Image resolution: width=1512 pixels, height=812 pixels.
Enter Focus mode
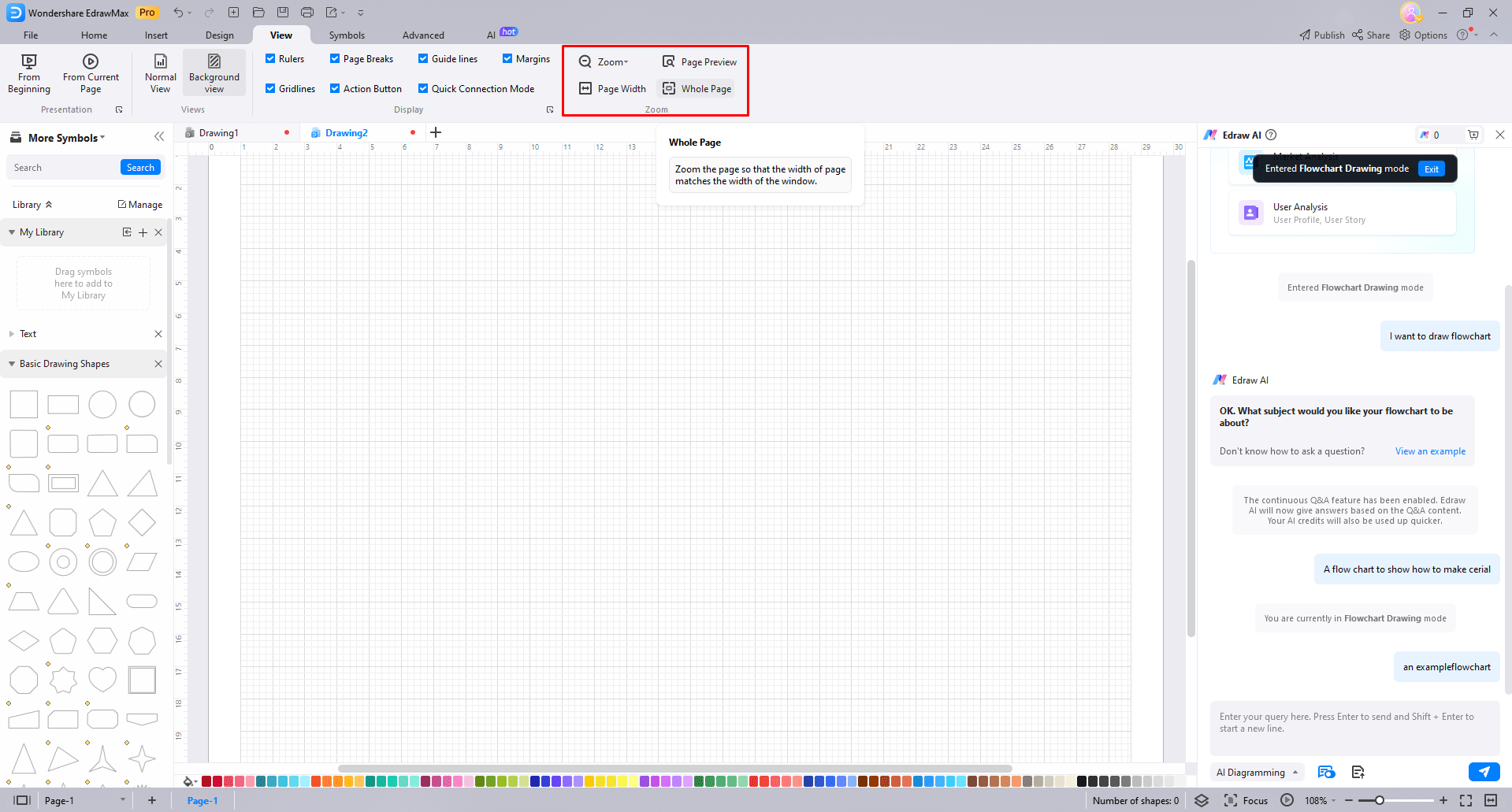1246,800
